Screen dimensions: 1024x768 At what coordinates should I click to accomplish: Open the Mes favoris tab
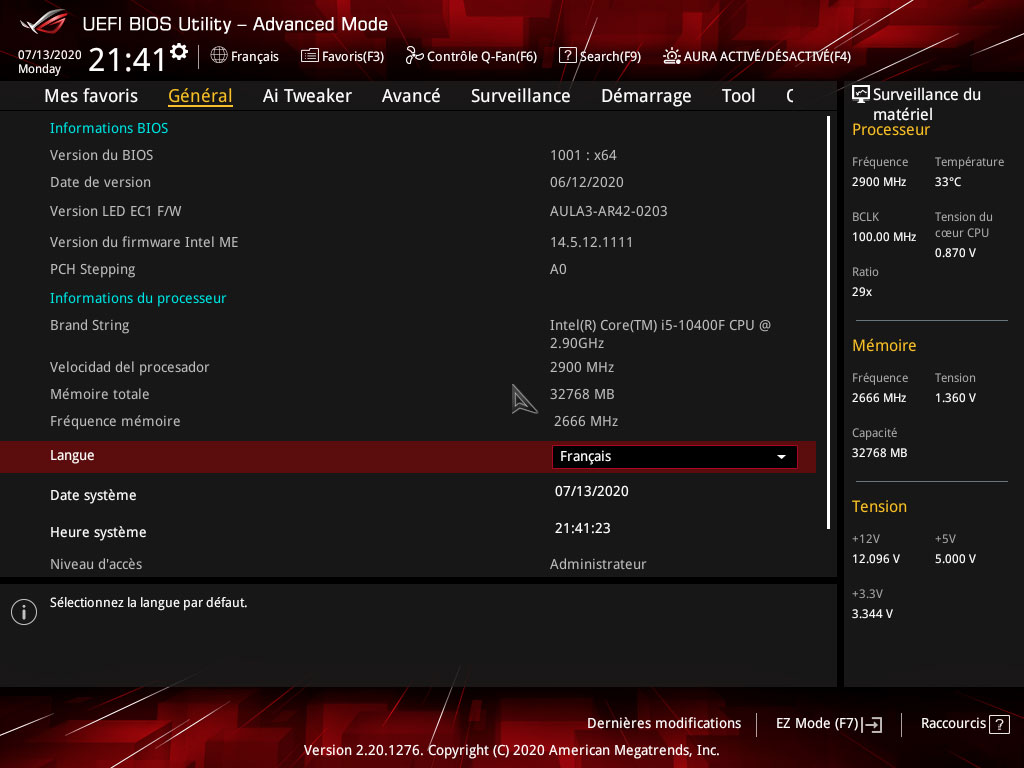coord(91,96)
